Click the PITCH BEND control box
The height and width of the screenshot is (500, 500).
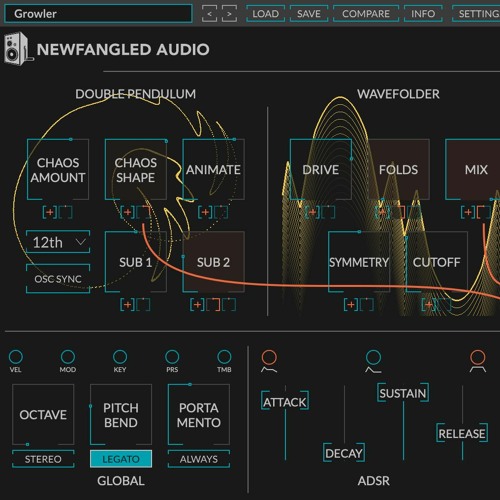(x=121, y=415)
